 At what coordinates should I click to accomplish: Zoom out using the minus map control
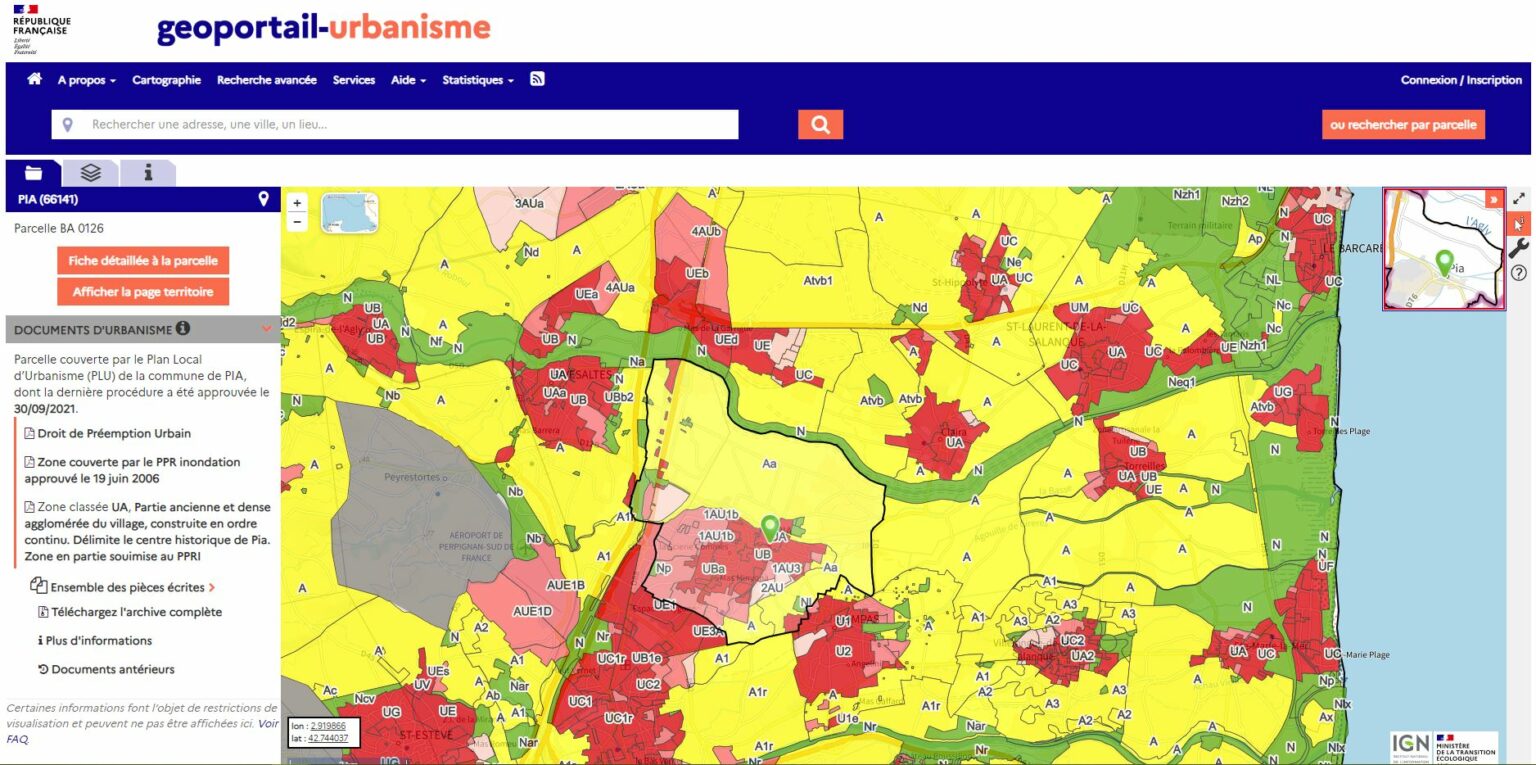[296, 223]
